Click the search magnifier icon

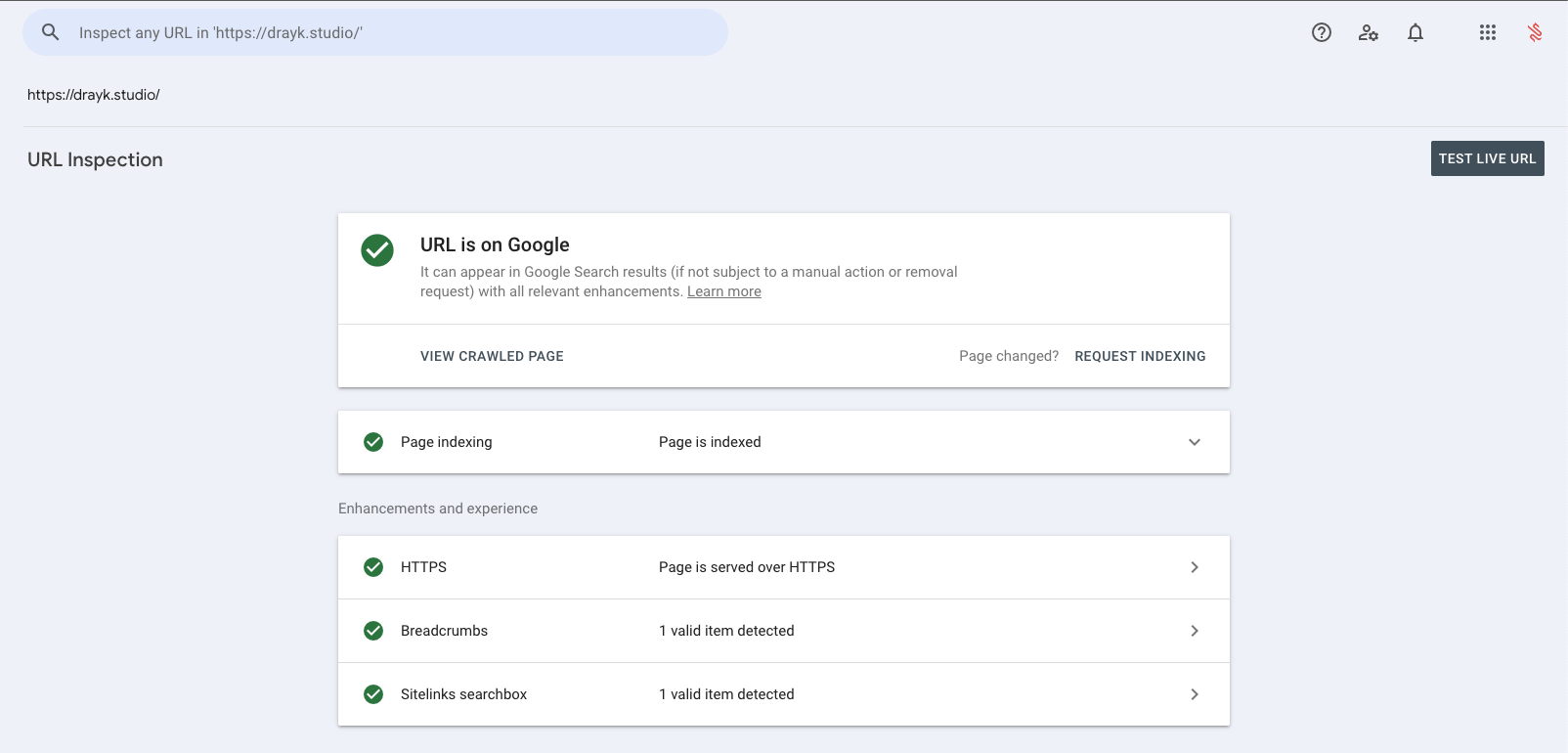pyautogui.click(x=51, y=32)
